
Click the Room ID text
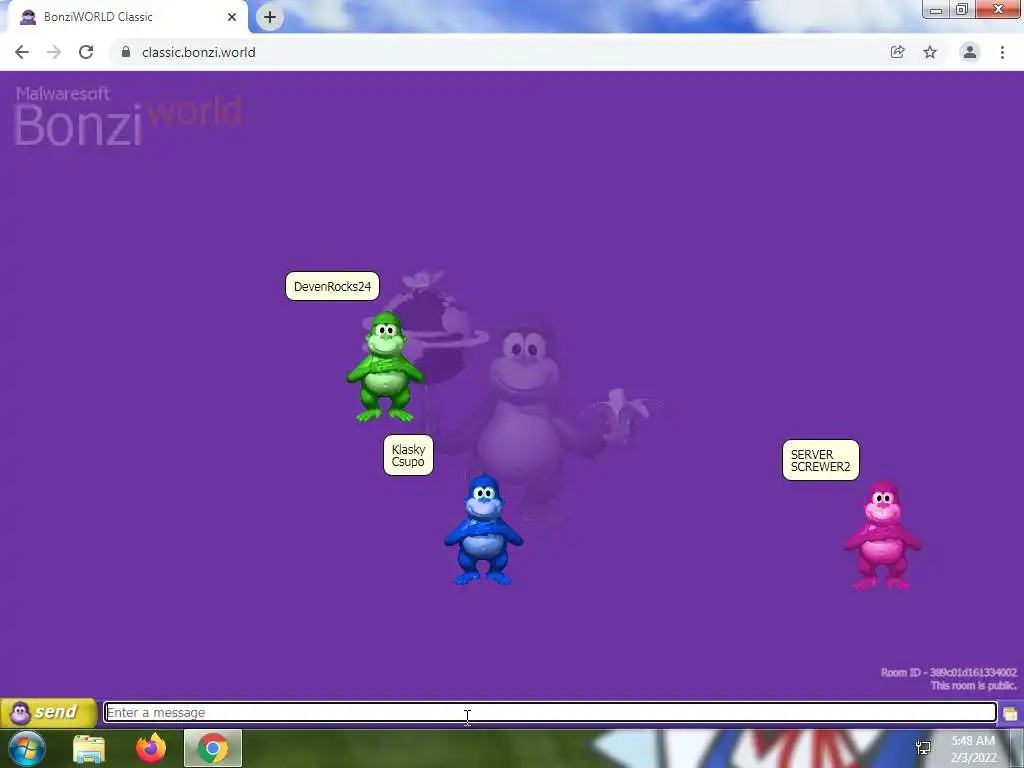(948, 673)
